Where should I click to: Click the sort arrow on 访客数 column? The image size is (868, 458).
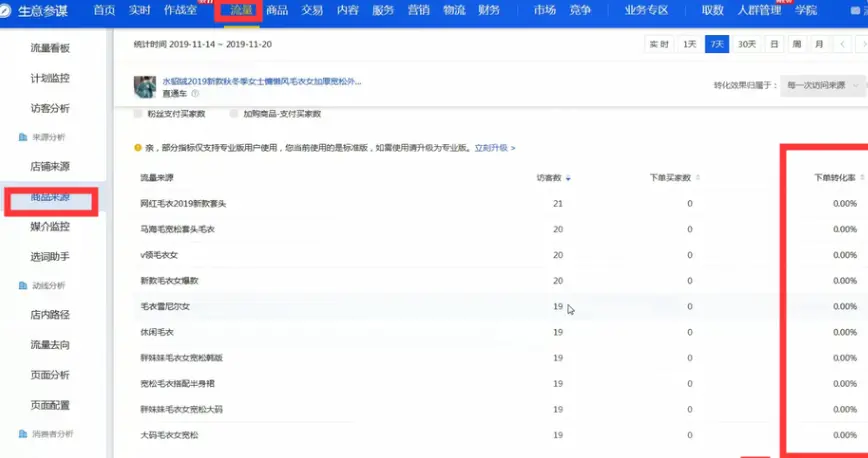pos(568,178)
